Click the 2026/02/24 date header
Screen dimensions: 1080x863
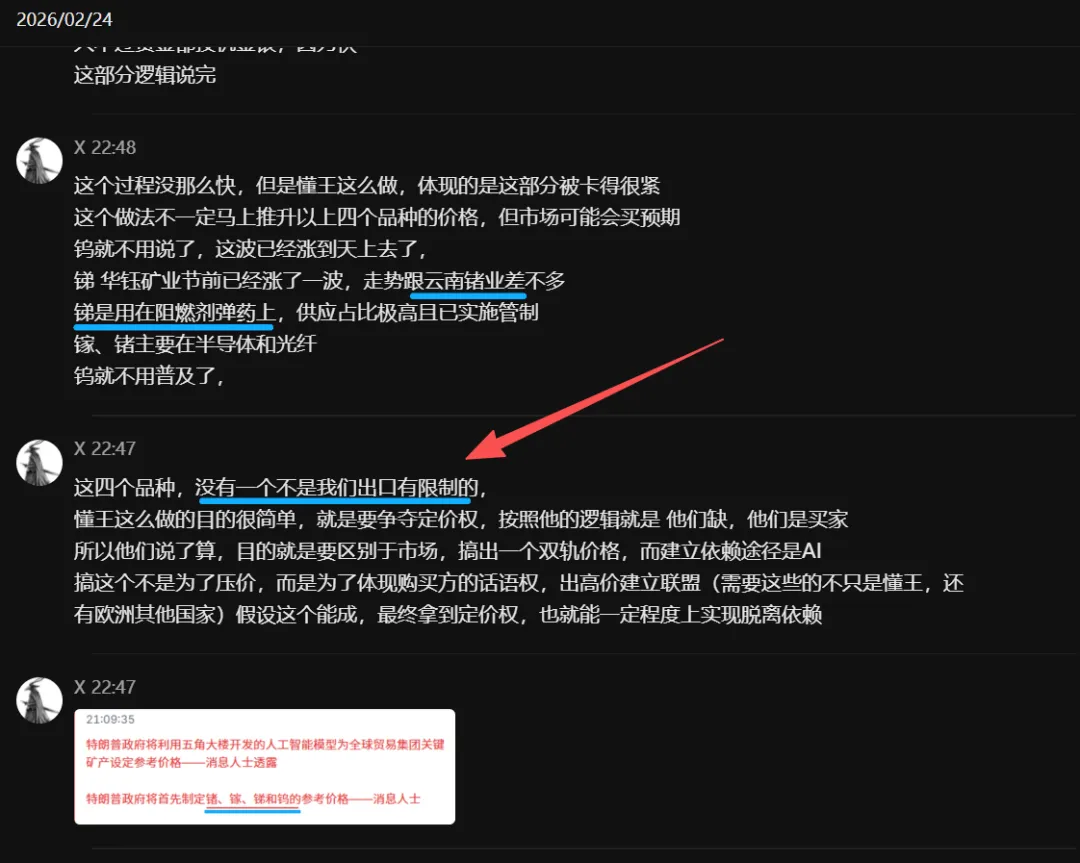point(64,19)
